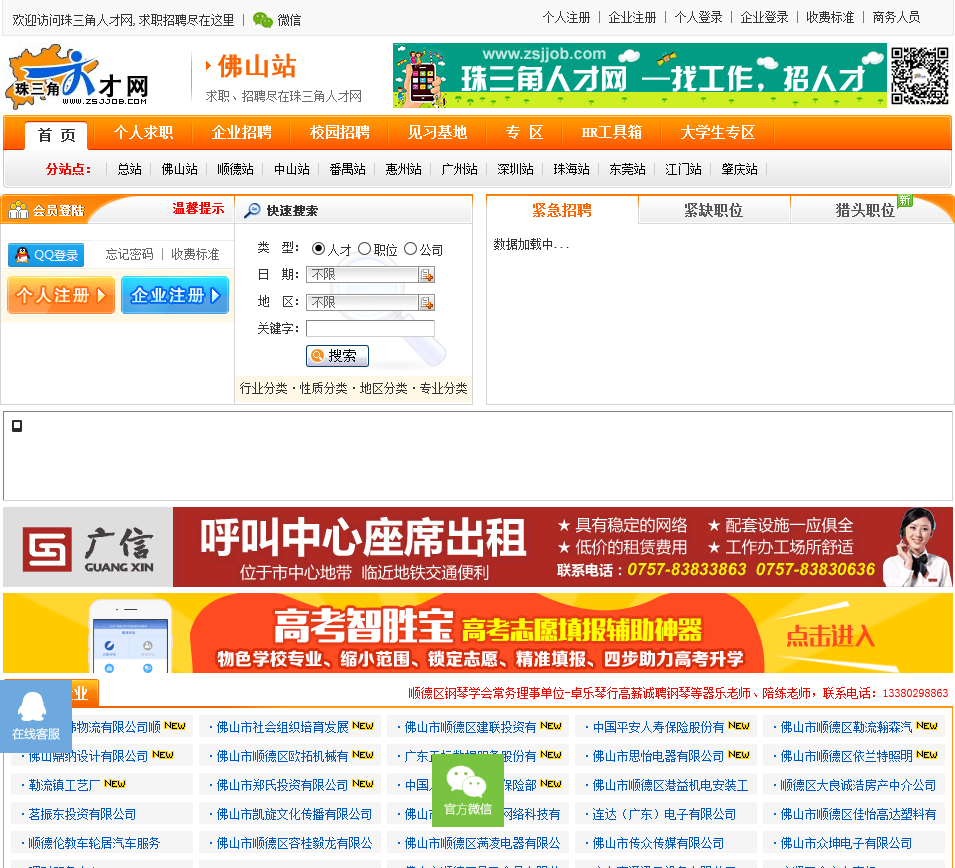Open 企业招聘 navigation item
The width and height of the screenshot is (955, 868).
(x=242, y=132)
